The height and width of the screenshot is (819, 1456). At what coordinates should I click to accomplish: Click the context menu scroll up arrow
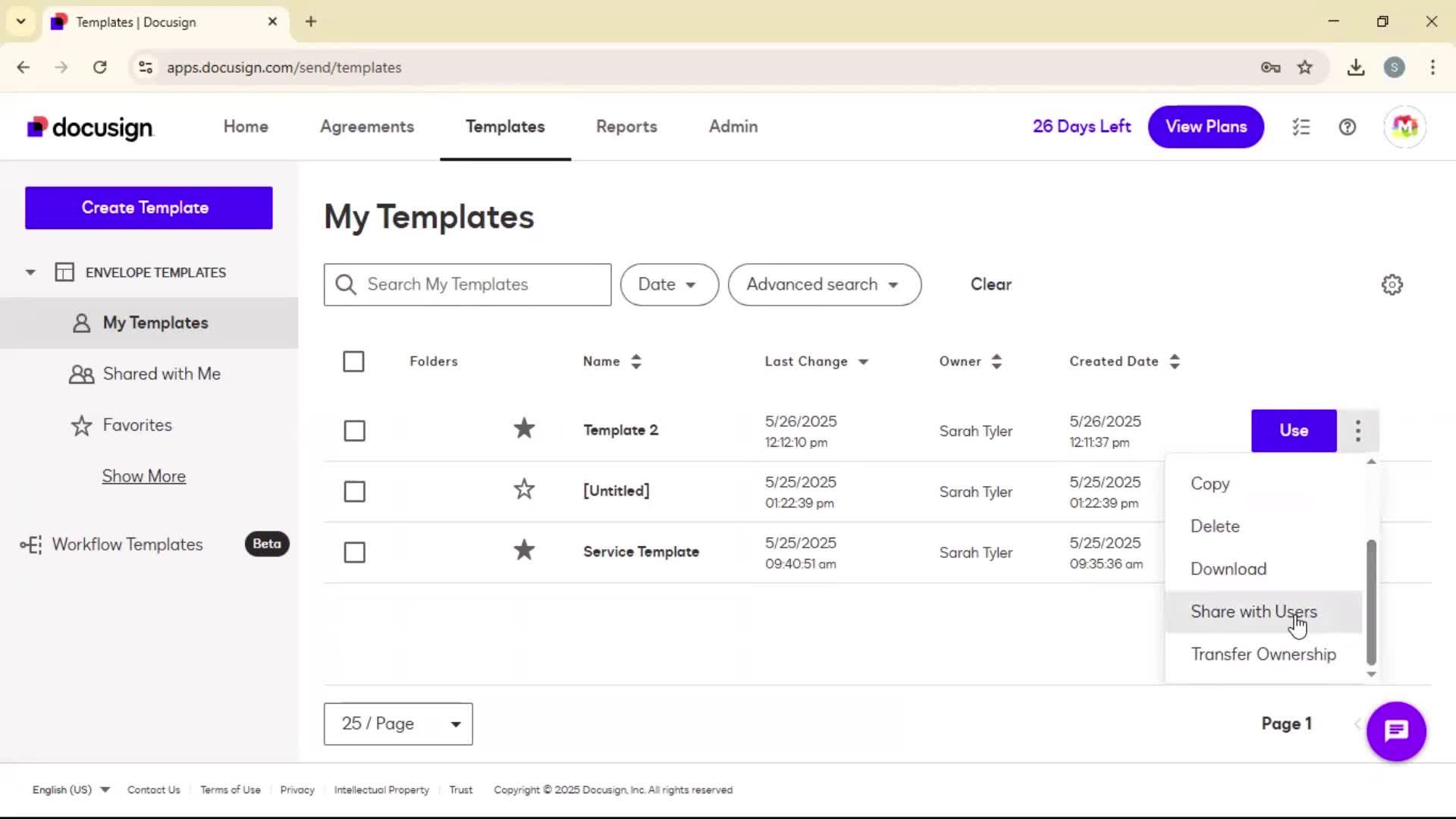coord(1371,461)
